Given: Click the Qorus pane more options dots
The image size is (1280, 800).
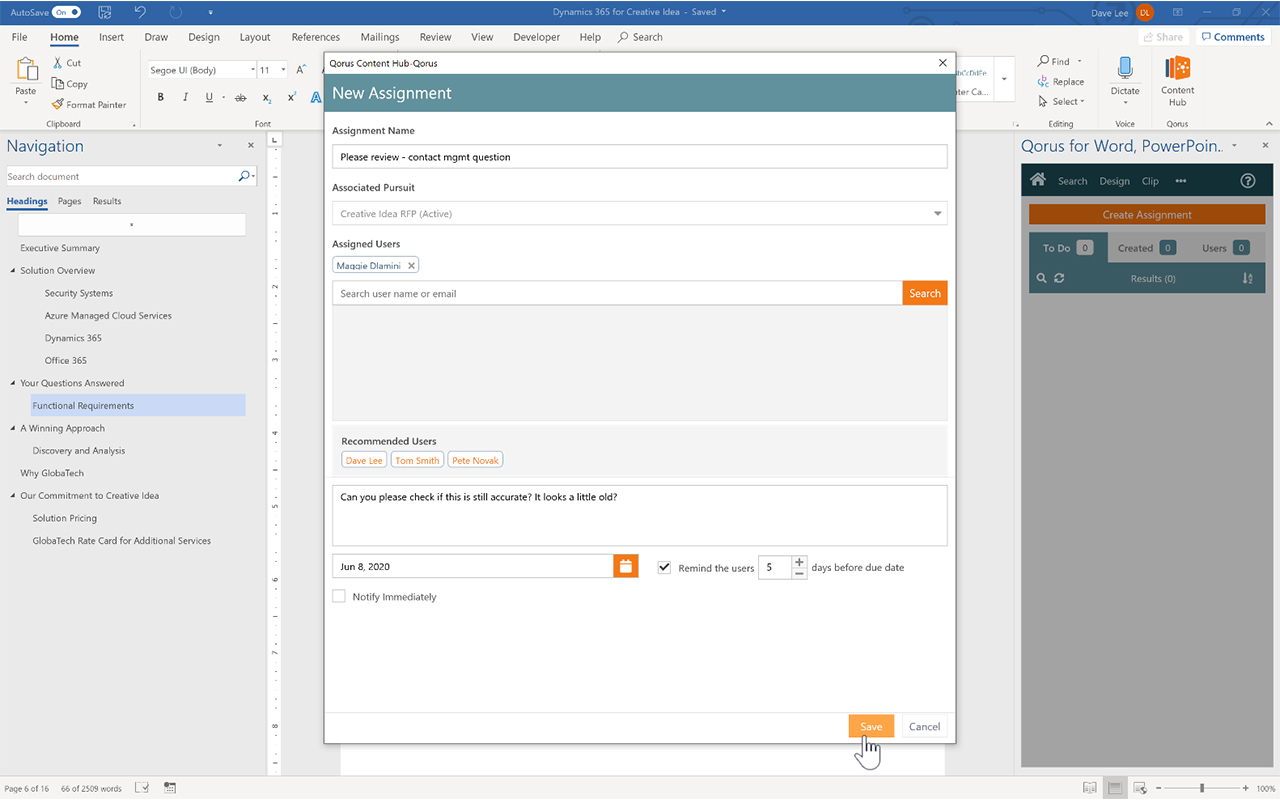Looking at the screenshot, I should [x=1181, y=181].
